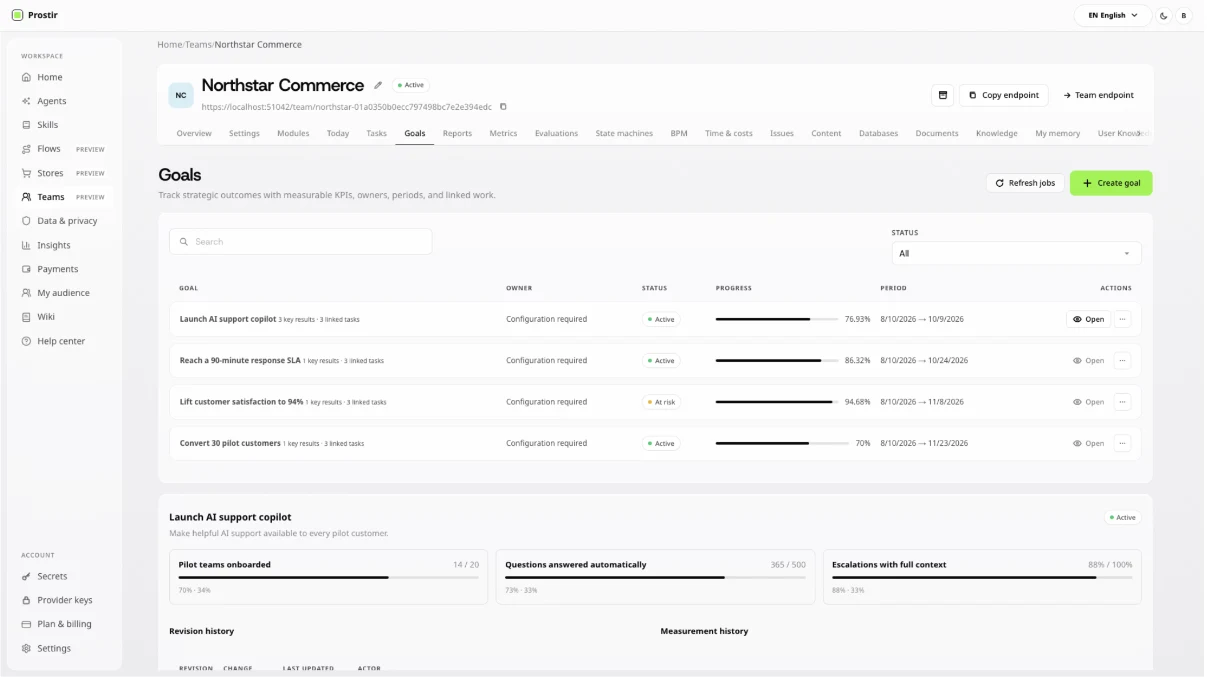This screenshot has width=1207, height=677.
Task: Switch to the Metrics tab
Action: pos(503,133)
